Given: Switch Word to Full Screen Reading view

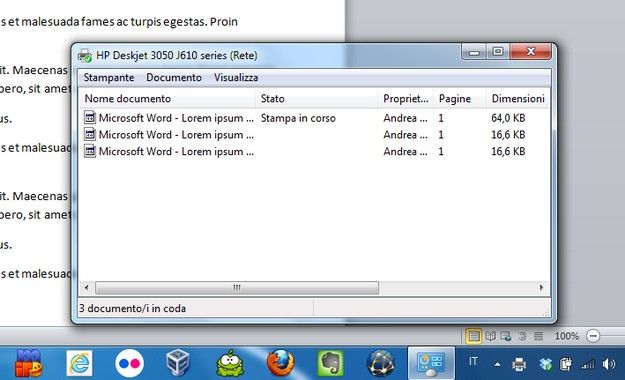Looking at the screenshot, I should (490, 336).
